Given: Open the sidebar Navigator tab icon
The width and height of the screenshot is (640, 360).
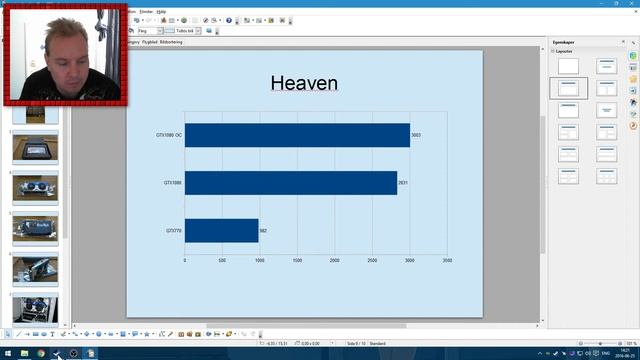Looking at the screenshot, I should point(633,126).
